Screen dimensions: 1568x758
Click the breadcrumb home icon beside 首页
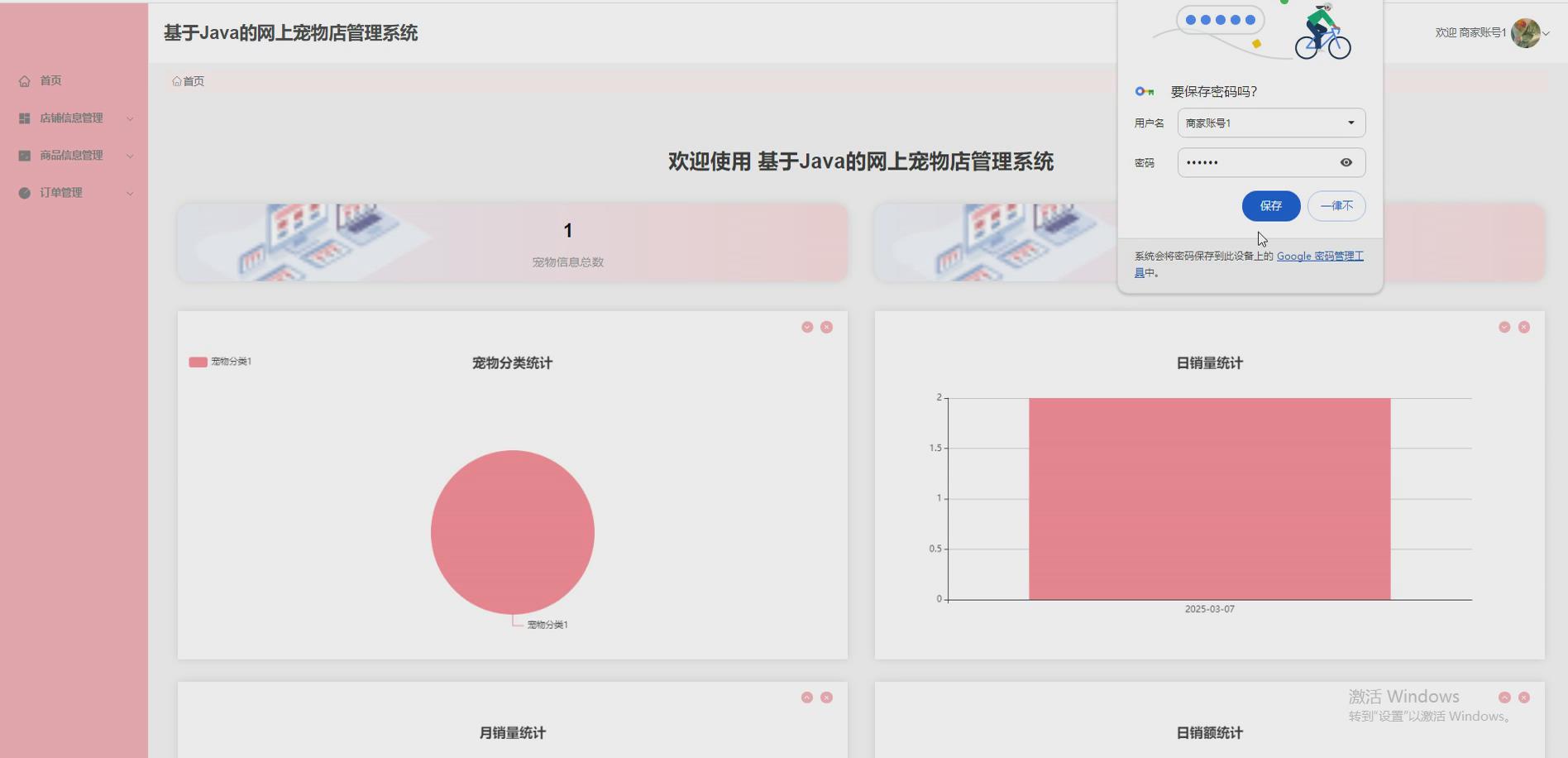click(x=176, y=81)
